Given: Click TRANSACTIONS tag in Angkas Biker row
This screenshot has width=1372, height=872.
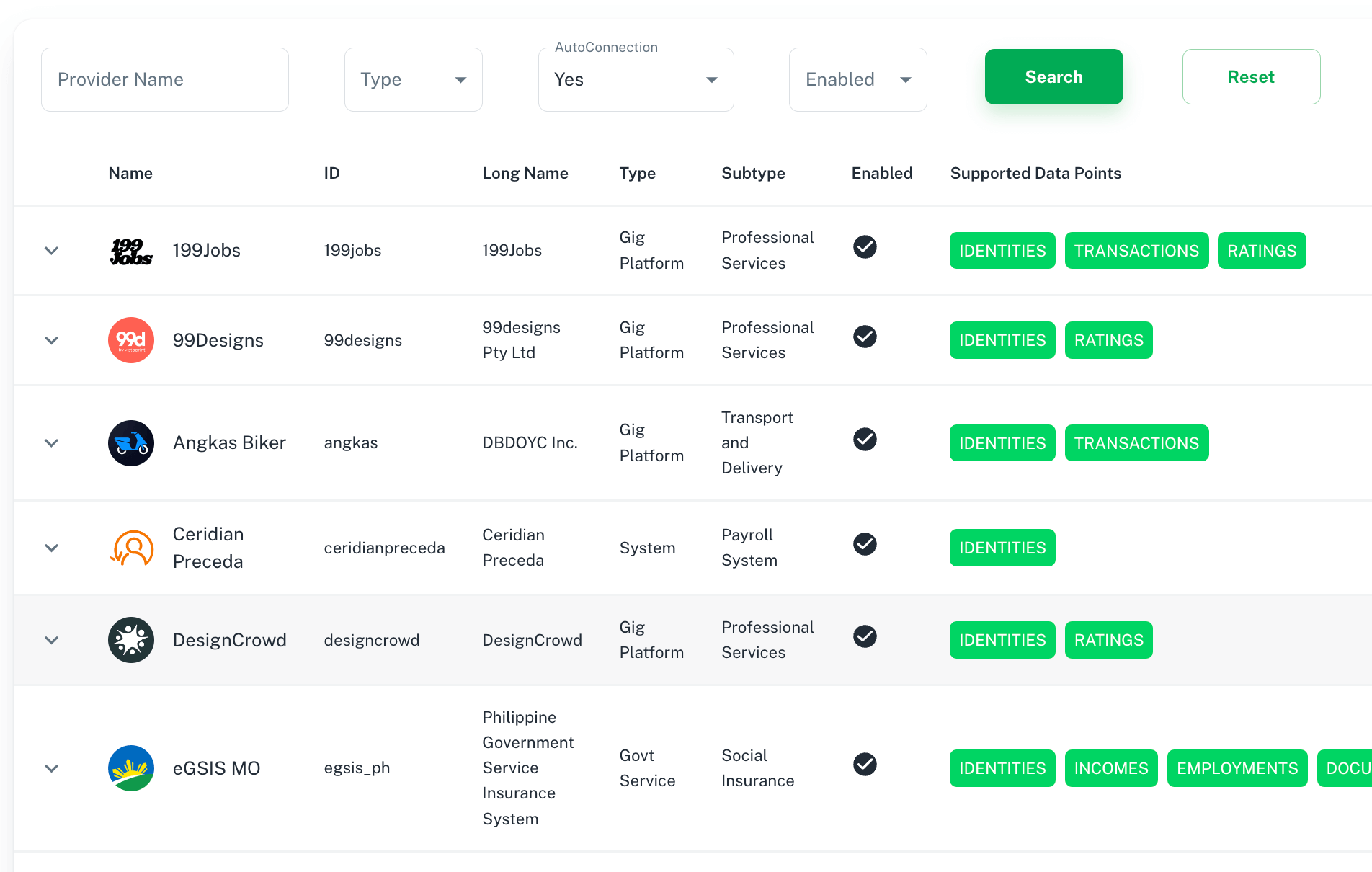Looking at the screenshot, I should tap(1137, 443).
